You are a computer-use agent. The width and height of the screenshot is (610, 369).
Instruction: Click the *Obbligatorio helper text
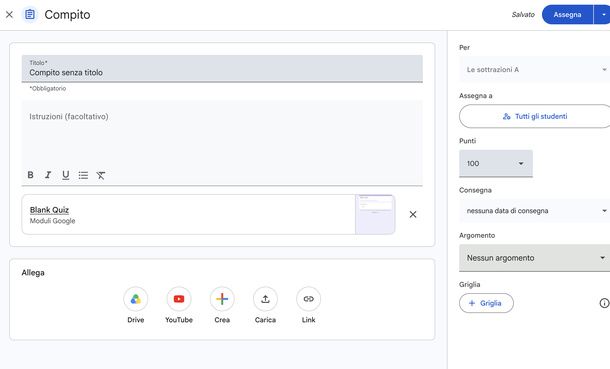pyautogui.click(x=48, y=89)
